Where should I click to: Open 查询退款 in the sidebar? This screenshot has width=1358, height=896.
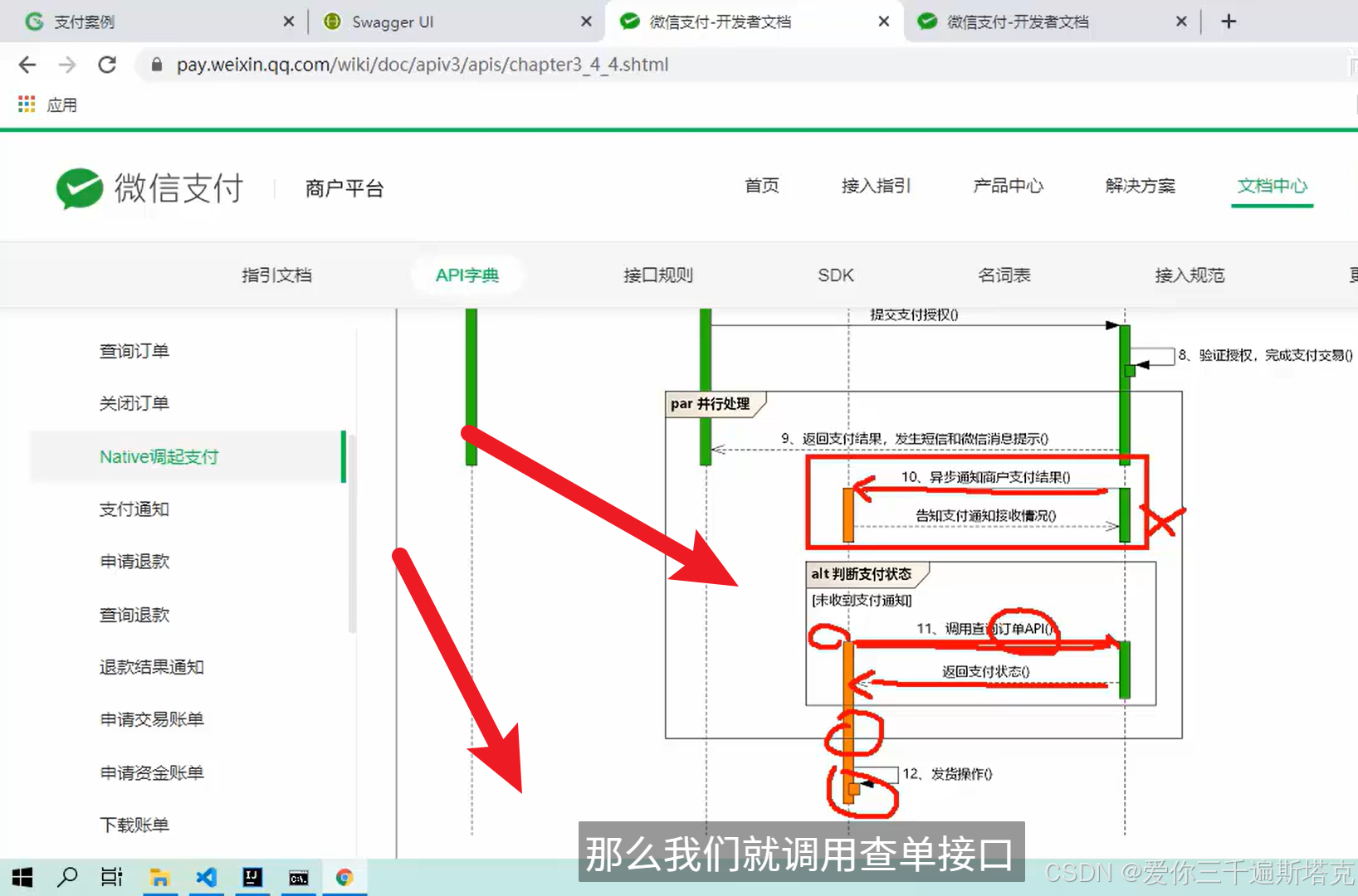click(x=134, y=615)
